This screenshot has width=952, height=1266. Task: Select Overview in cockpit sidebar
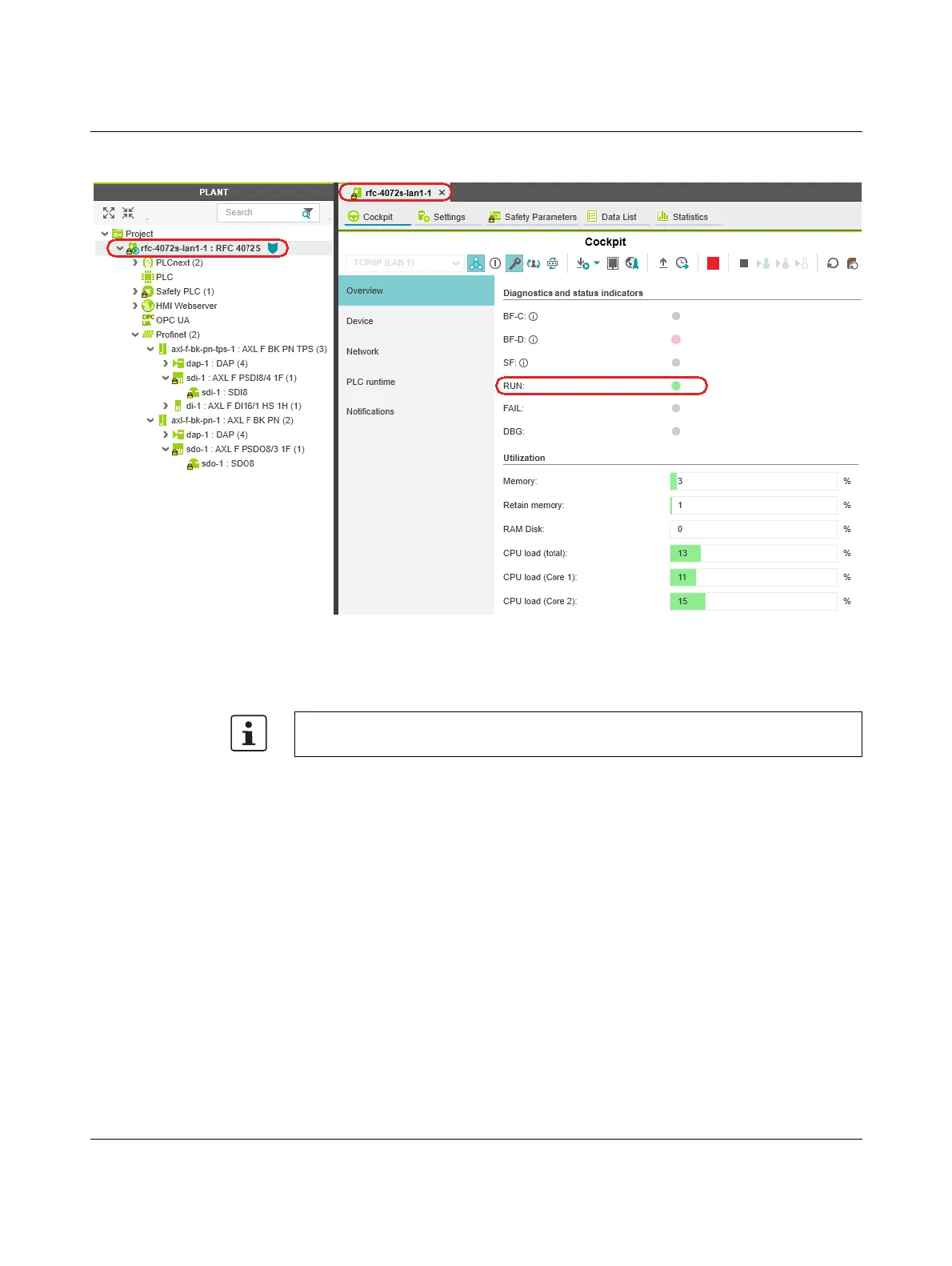point(416,290)
